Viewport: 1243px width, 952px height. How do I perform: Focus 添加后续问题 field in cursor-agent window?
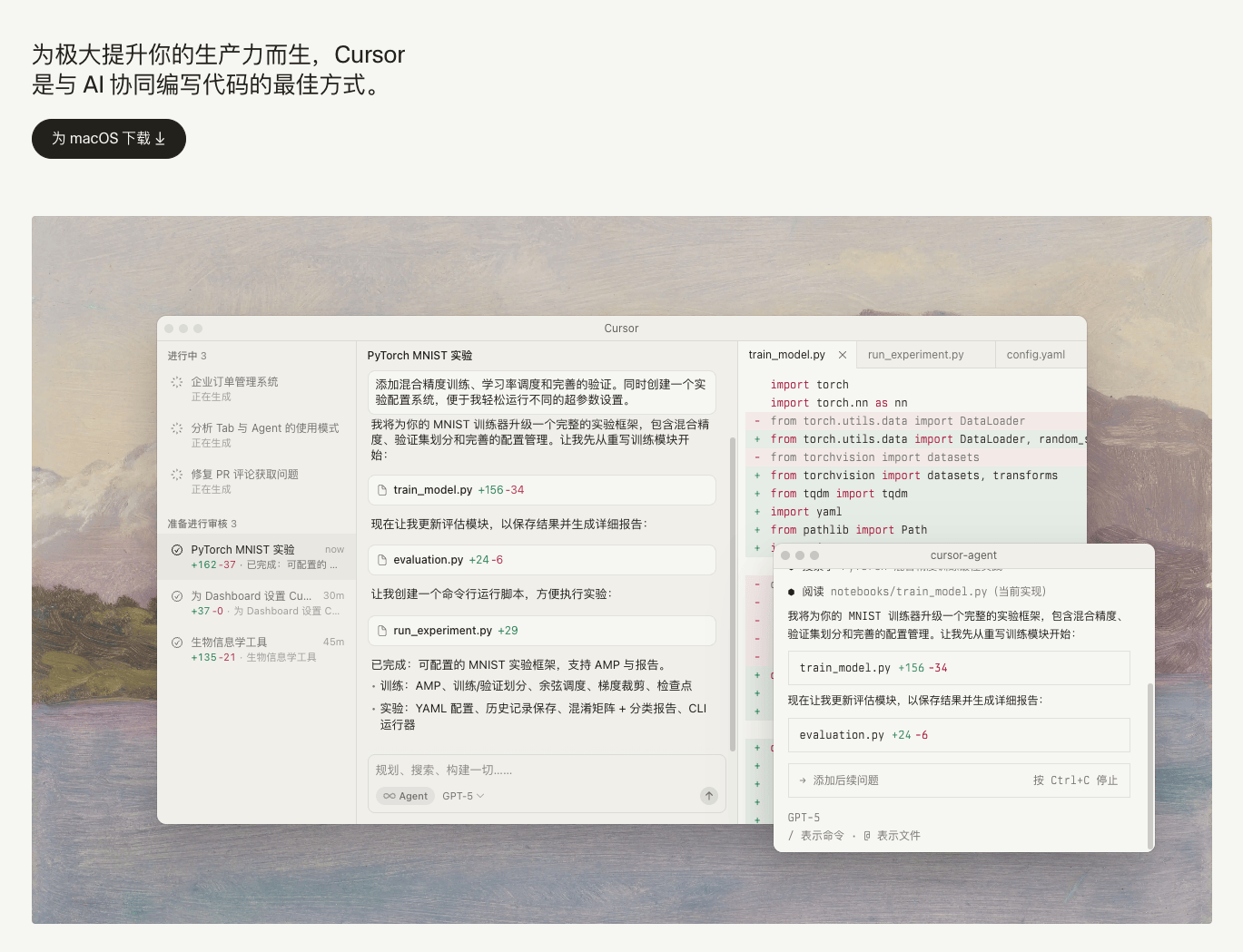(959, 780)
